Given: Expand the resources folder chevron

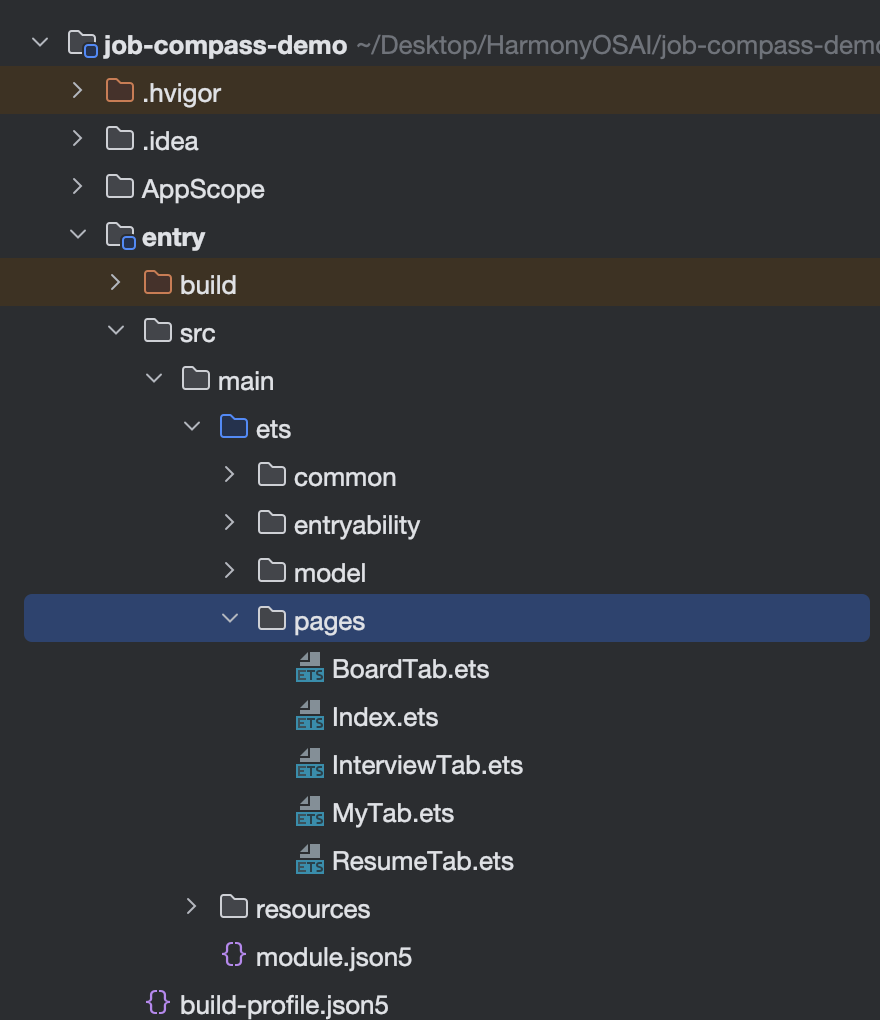Looking at the screenshot, I should click(x=191, y=906).
